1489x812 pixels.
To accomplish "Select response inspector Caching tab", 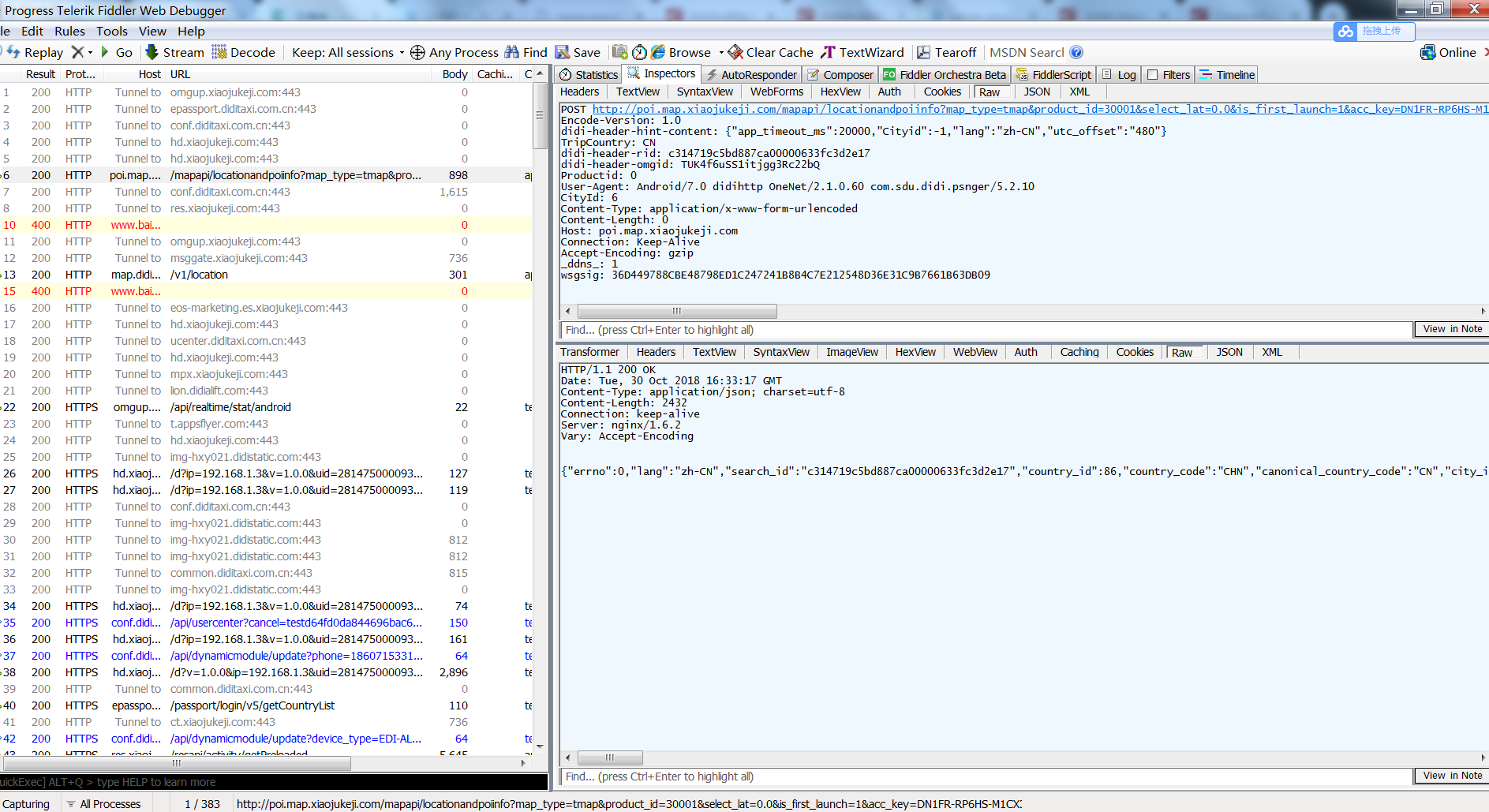I will click(1079, 352).
